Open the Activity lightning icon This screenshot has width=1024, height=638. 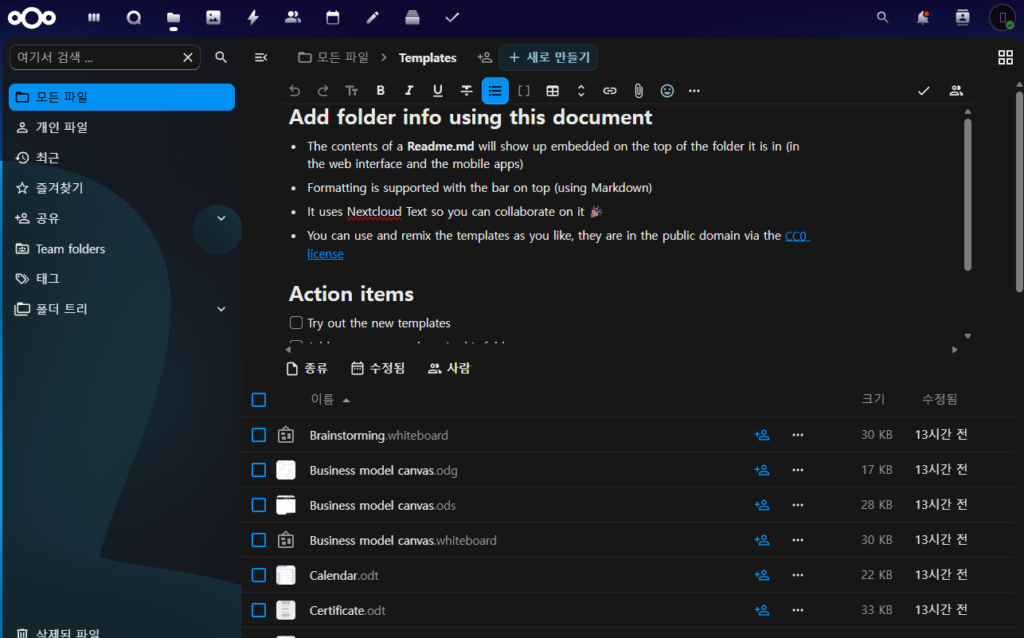coord(253,17)
